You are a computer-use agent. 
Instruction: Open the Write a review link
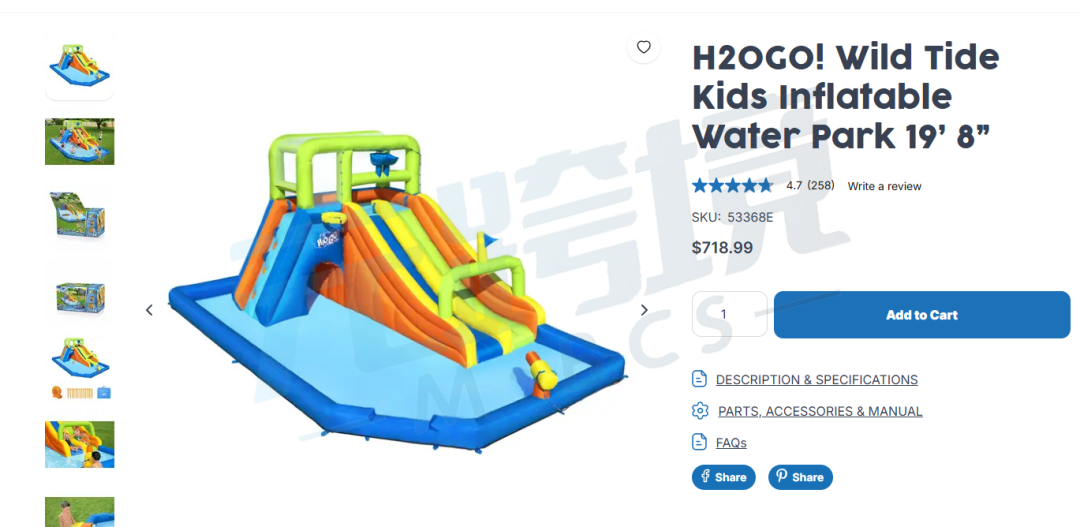pos(884,186)
